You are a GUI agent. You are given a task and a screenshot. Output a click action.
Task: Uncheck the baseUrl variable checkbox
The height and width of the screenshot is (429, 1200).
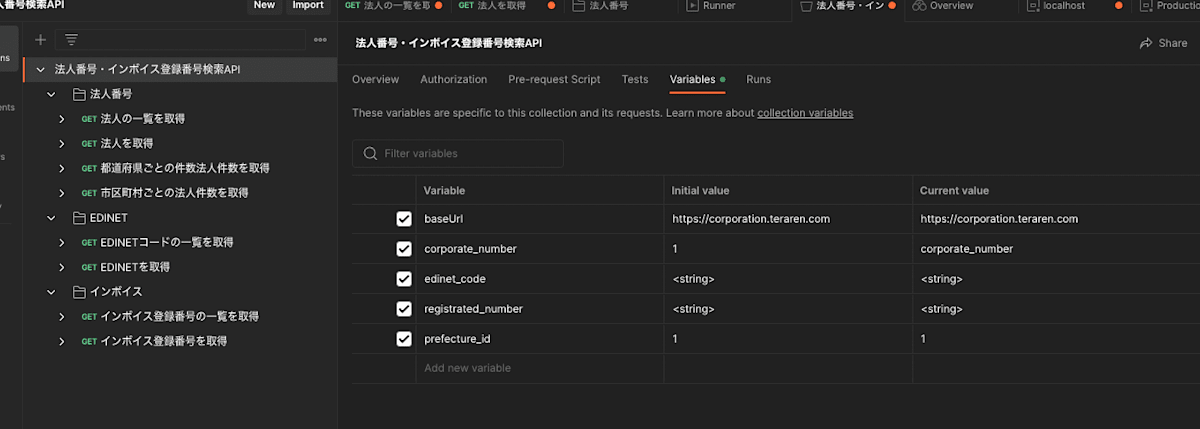[404, 219]
